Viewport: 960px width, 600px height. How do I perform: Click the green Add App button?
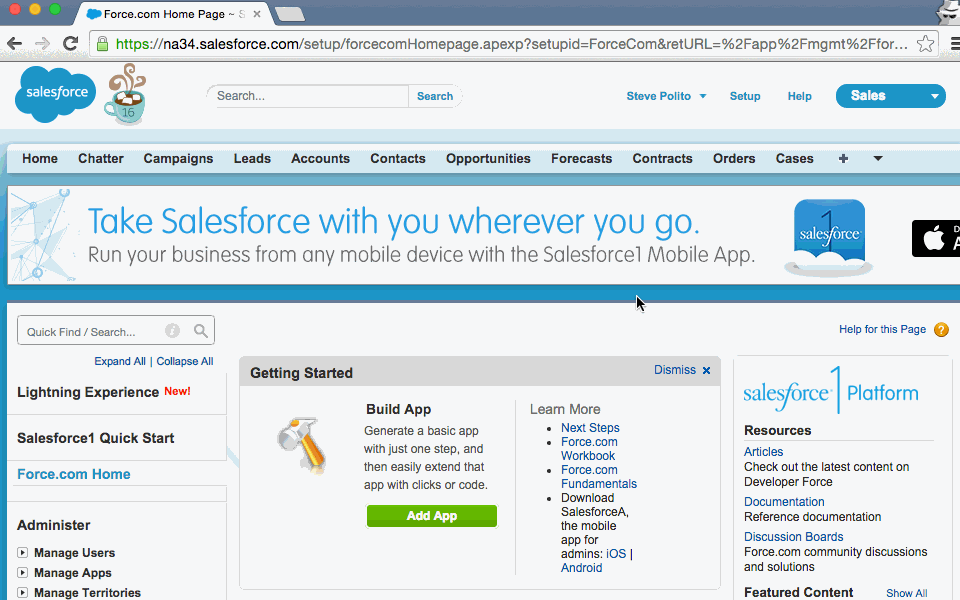432,516
